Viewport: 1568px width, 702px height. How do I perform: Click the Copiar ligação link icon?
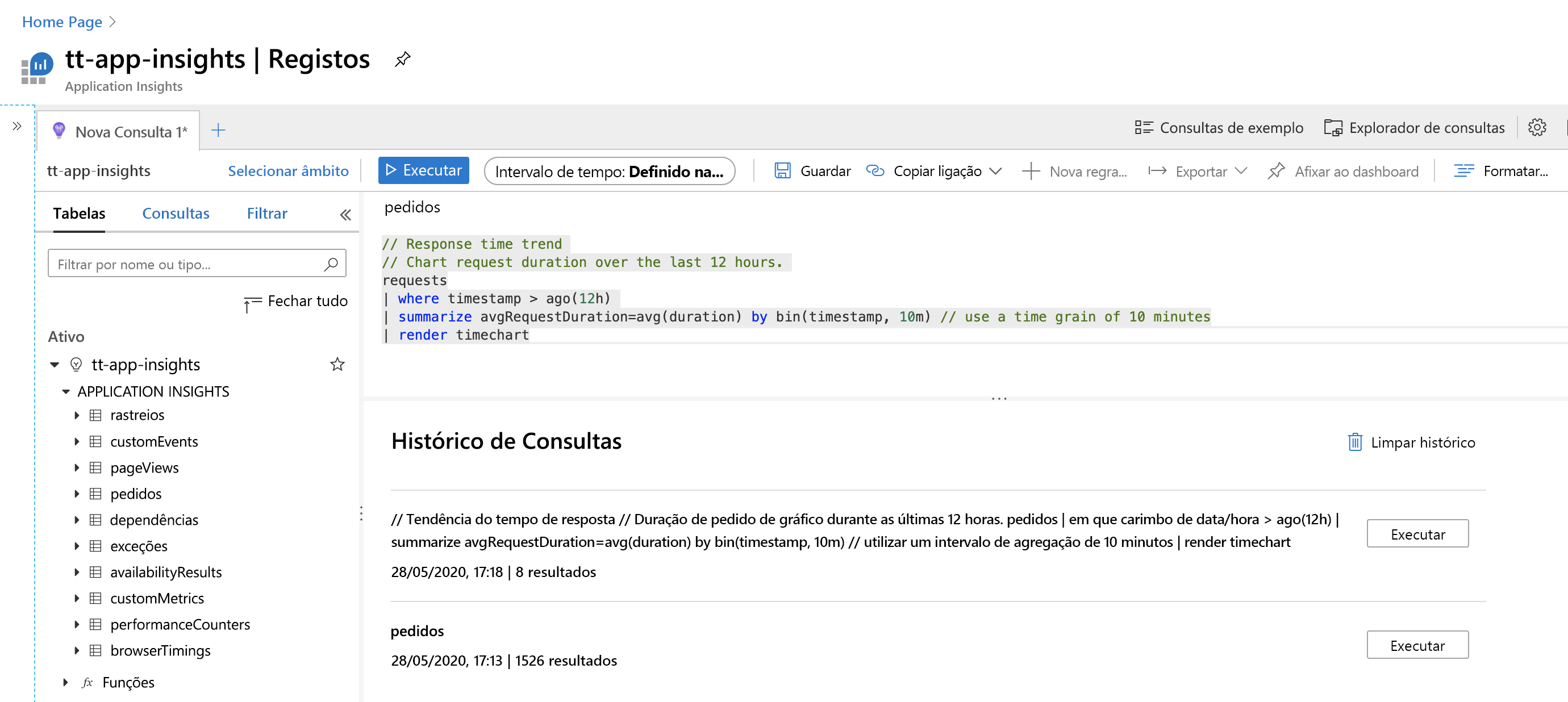pyautogui.click(x=875, y=171)
